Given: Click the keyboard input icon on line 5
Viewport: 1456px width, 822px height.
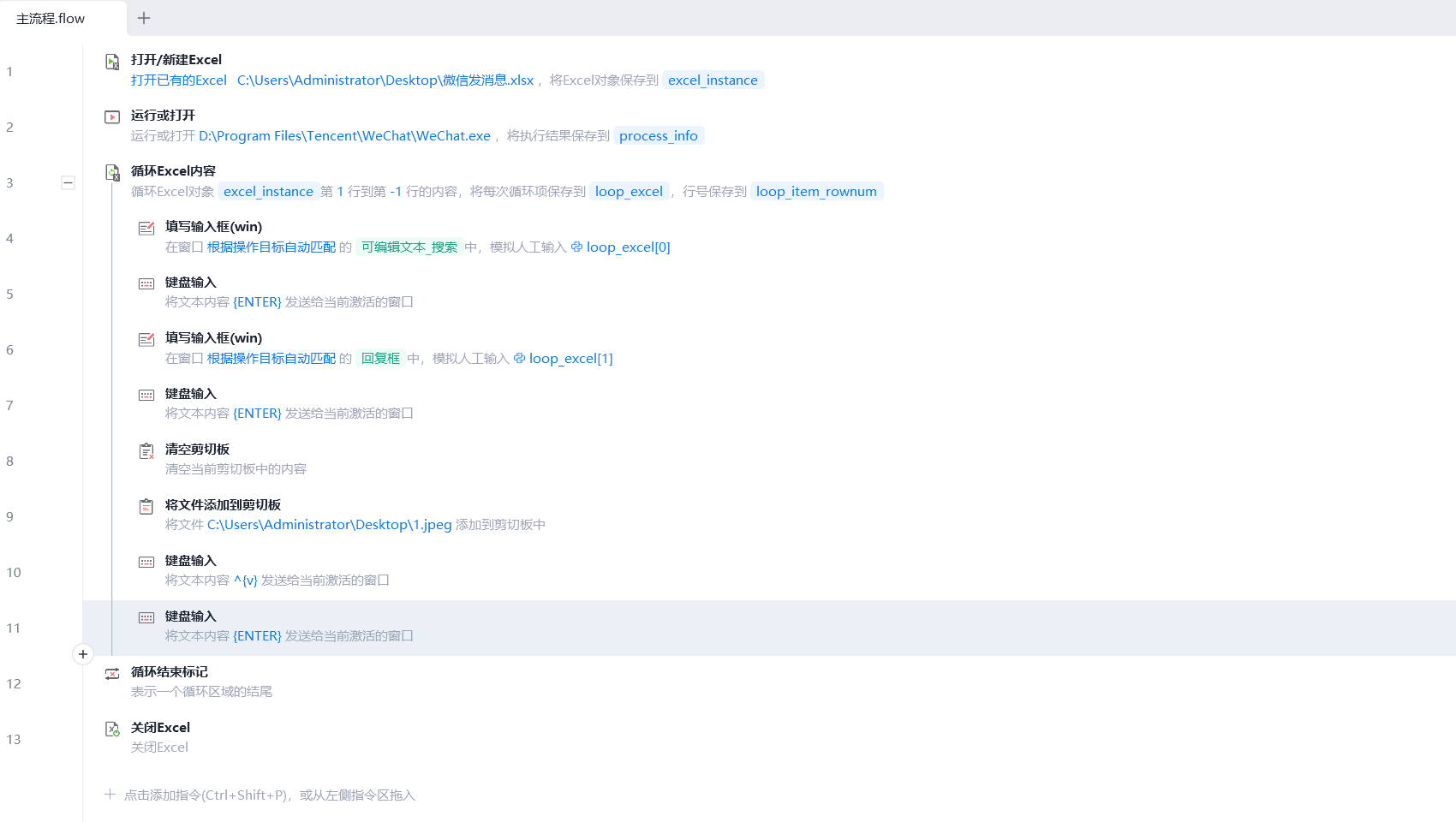Looking at the screenshot, I should [146, 283].
